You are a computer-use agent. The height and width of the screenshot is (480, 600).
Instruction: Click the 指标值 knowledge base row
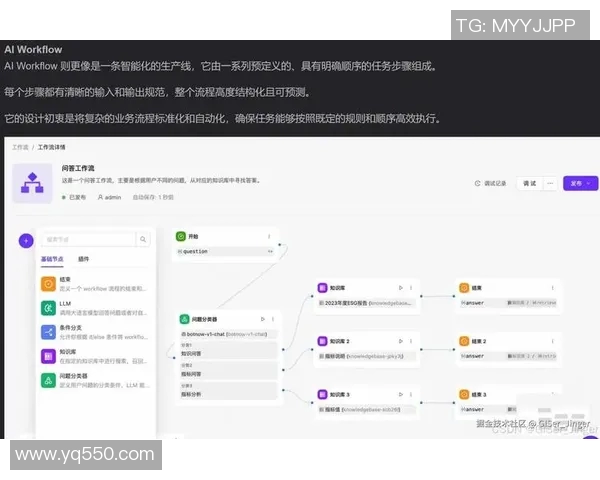click(367, 409)
